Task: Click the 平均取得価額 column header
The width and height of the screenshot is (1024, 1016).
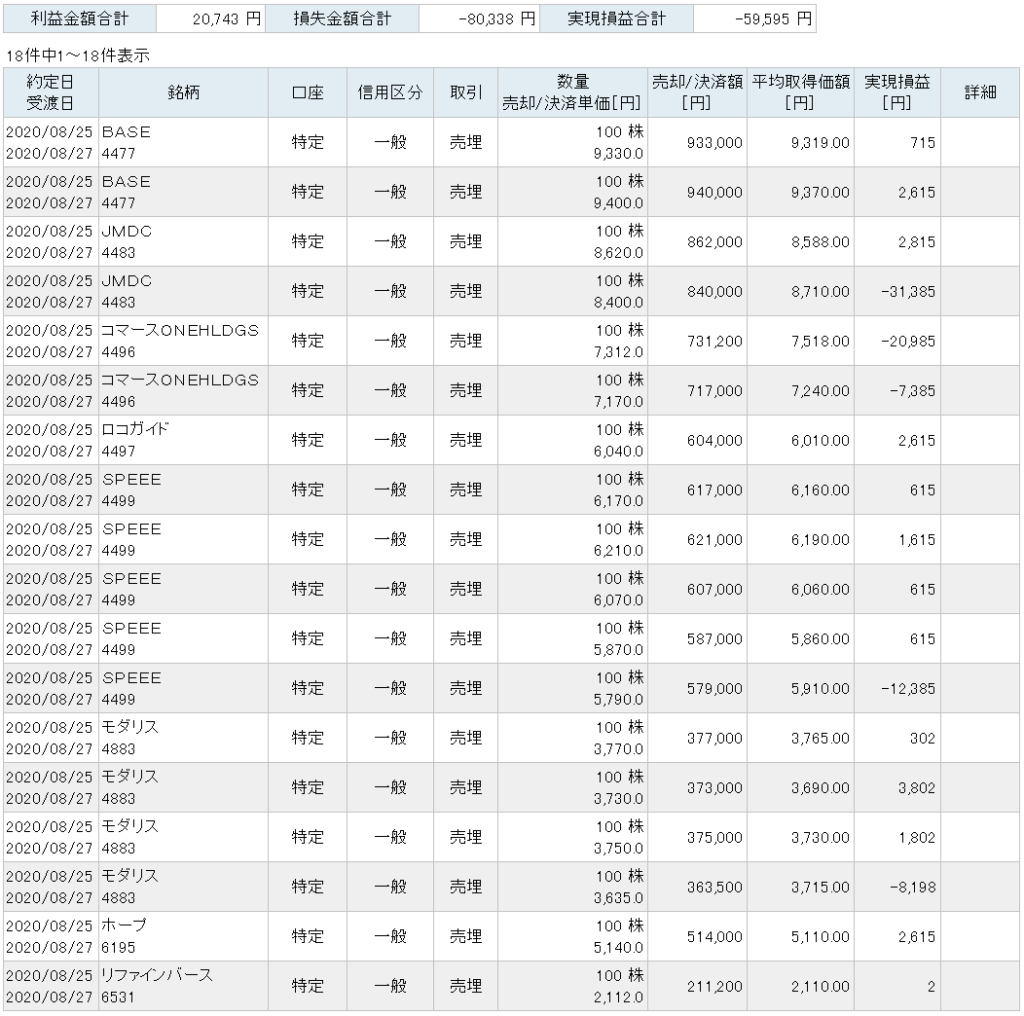Action: [801, 93]
